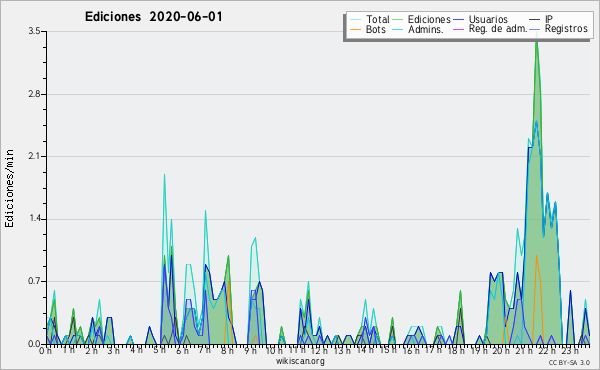This screenshot has width=600, height=370.
Task: Click the Reg. de adm. magenta swatch
Action: [458, 29]
